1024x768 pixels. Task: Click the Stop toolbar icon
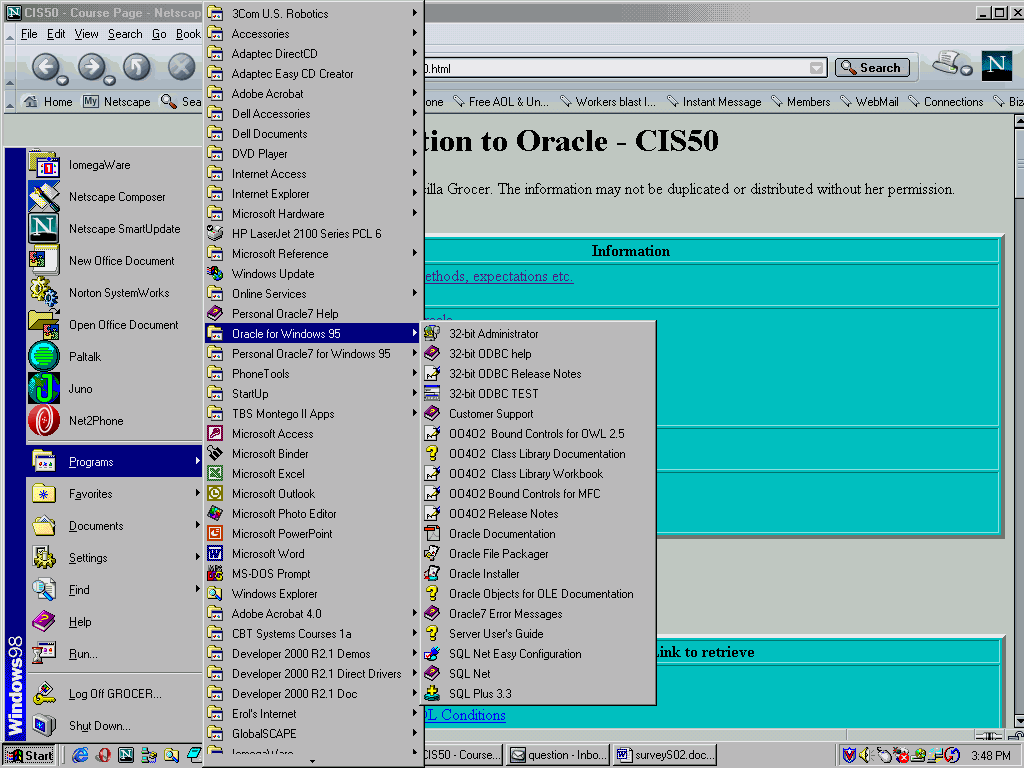pos(182,67)
